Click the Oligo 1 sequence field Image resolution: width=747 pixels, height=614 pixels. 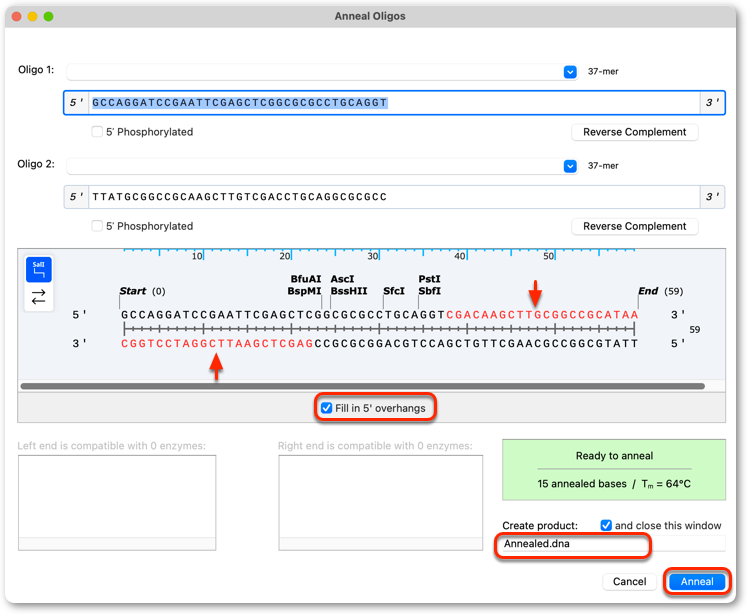coord(394,102)
